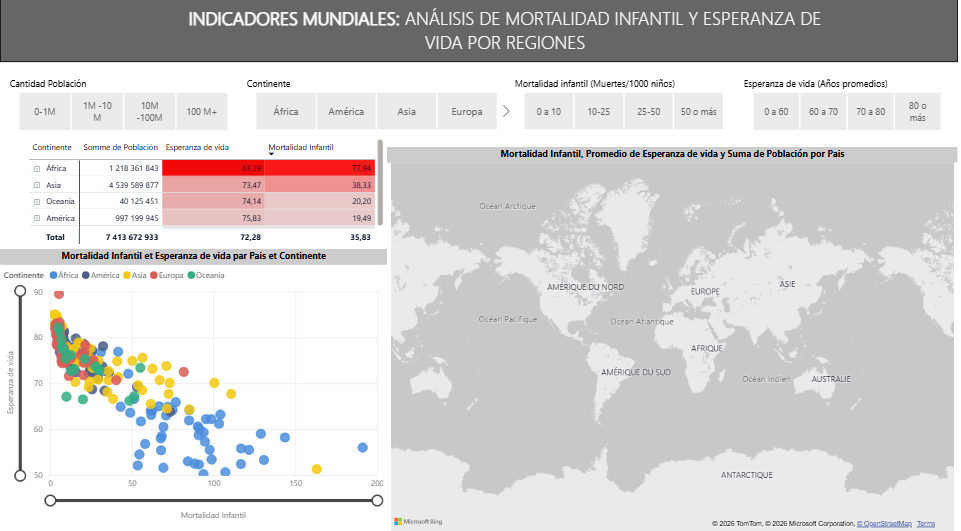Click top handle of Esperanza de vida slider

click(18, 291)
